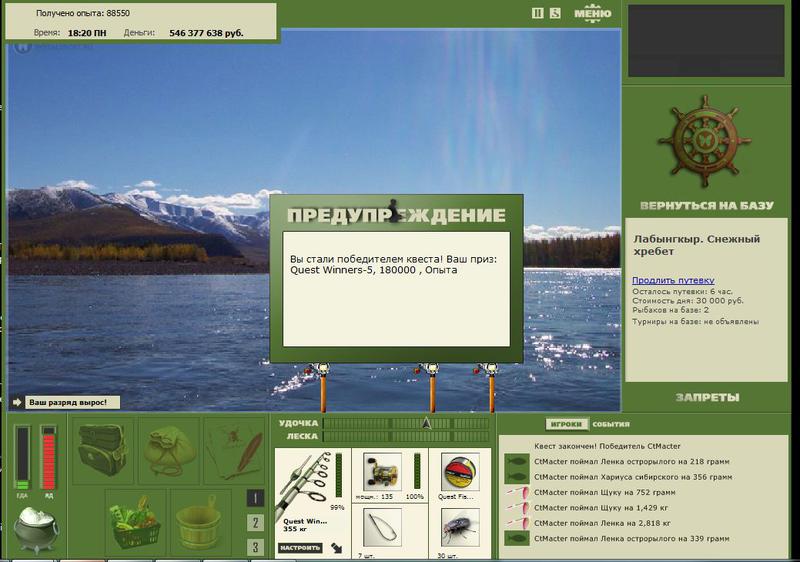Image resolution: width=800 pixels, height=562 pixels.
Task: Click 'Стоимость дня: 30 000 руб.' text
Action: (688, 301)
